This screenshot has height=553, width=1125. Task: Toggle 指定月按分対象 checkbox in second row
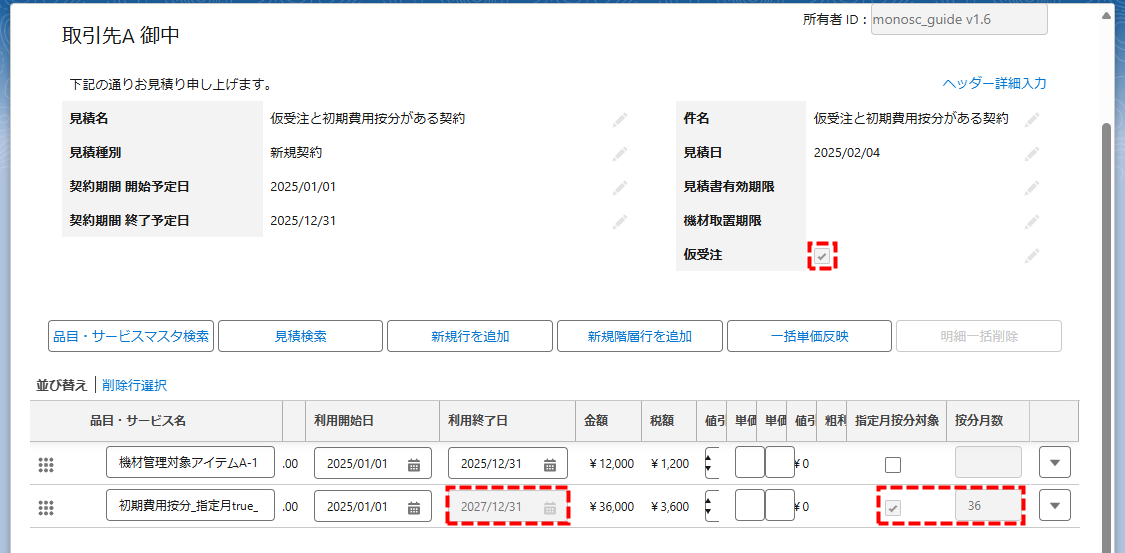pyautogui.click(x=893, y=507)
